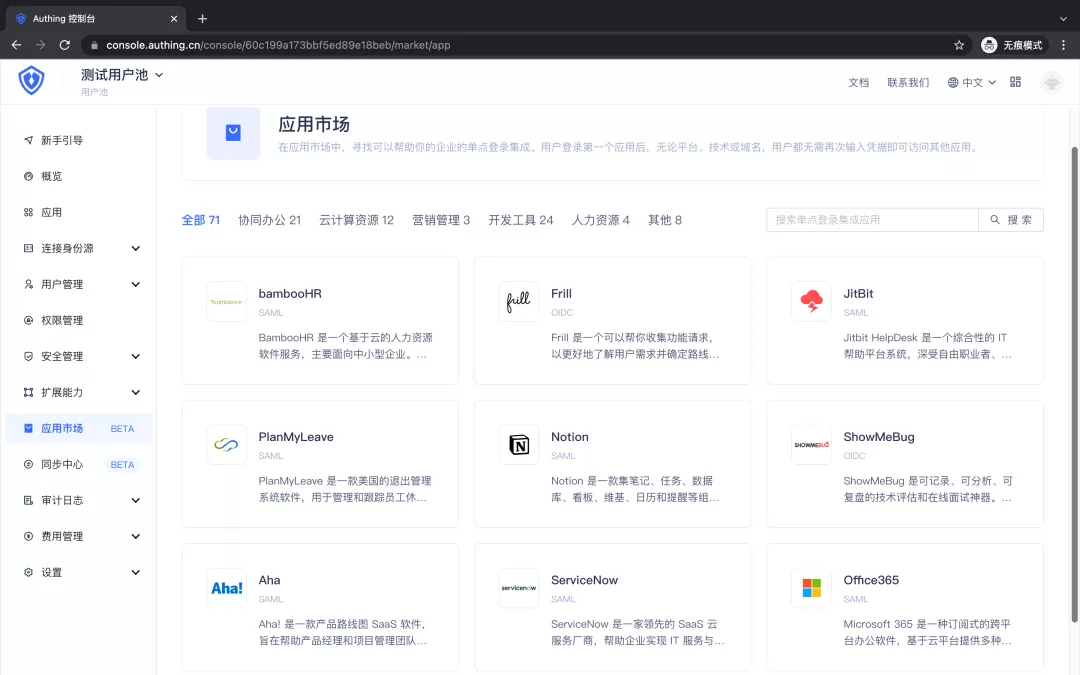This screenshot has width=1080, height=675.
Task: Click the 搜索 search button
Action: click(1011, 220)
